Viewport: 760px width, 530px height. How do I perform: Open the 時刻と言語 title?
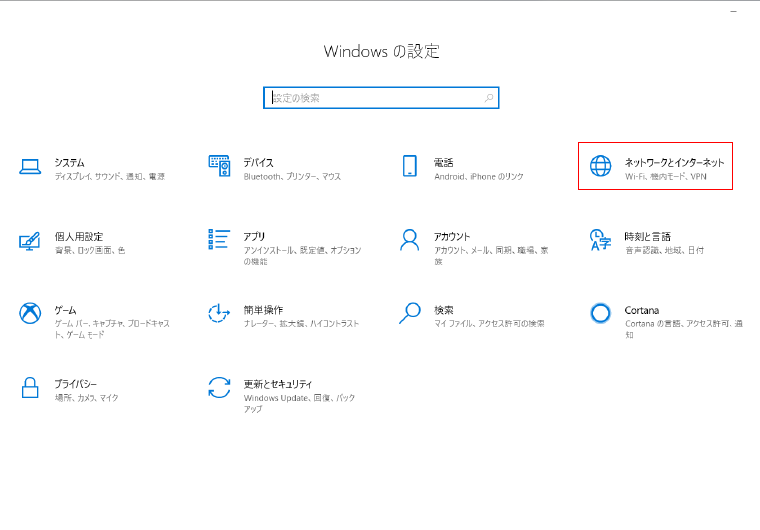648,237
